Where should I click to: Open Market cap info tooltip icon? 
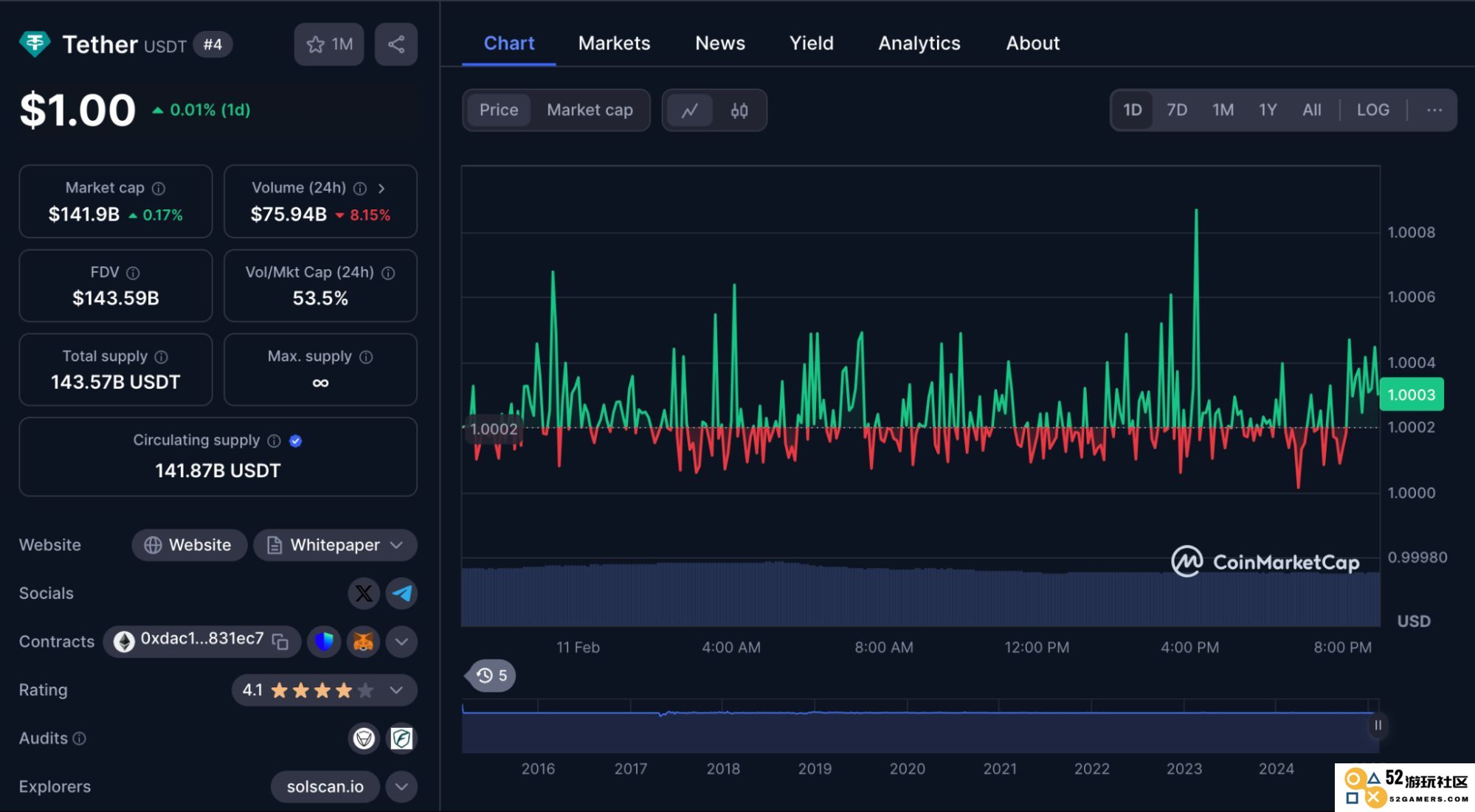159,188
